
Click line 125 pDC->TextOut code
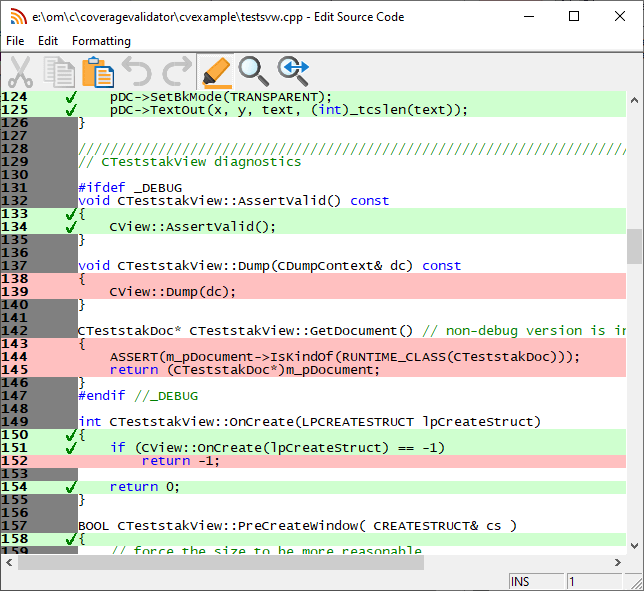coord(289,110)
